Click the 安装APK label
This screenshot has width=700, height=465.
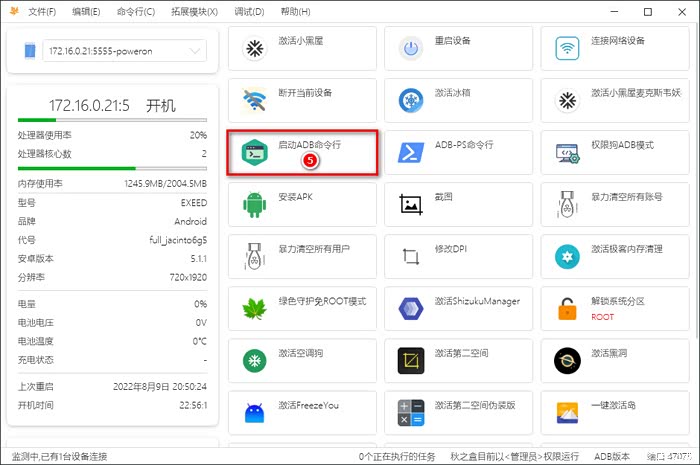pos(296,197)
